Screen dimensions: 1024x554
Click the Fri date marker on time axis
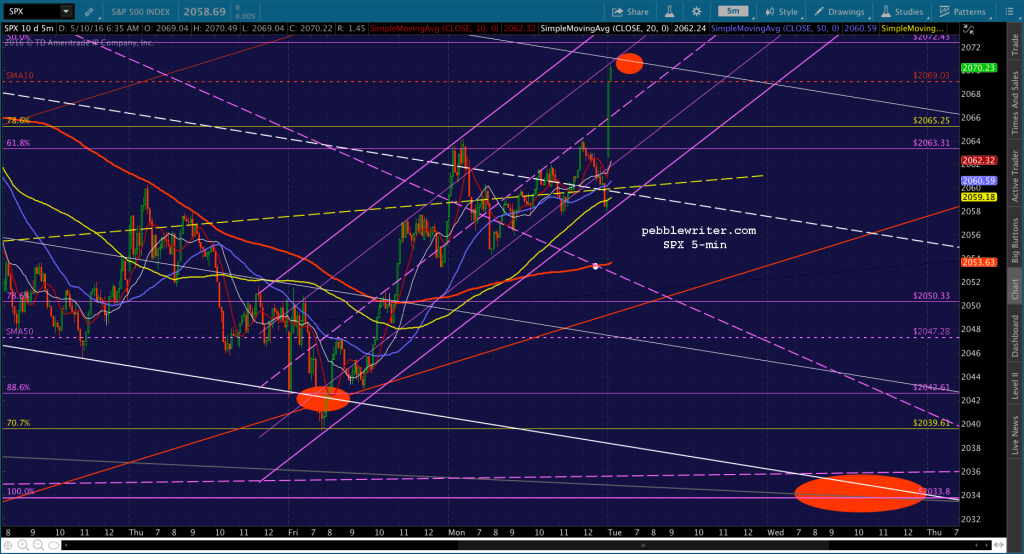[293, 532]
